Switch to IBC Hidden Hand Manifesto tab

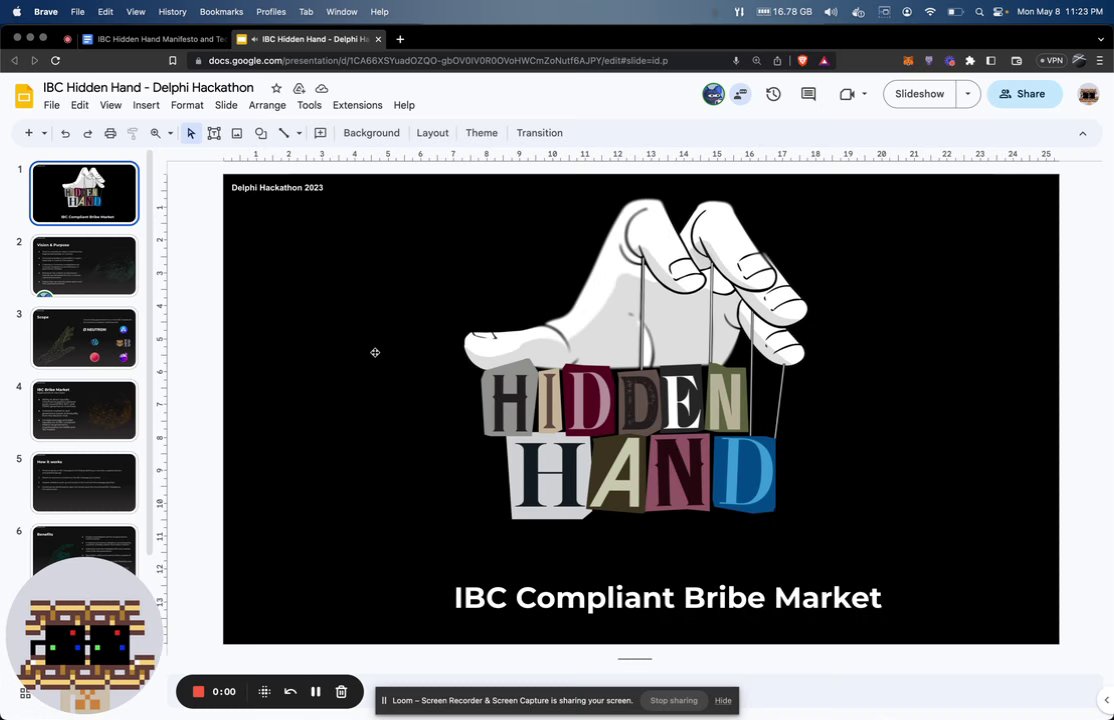(x=155, y=39)
